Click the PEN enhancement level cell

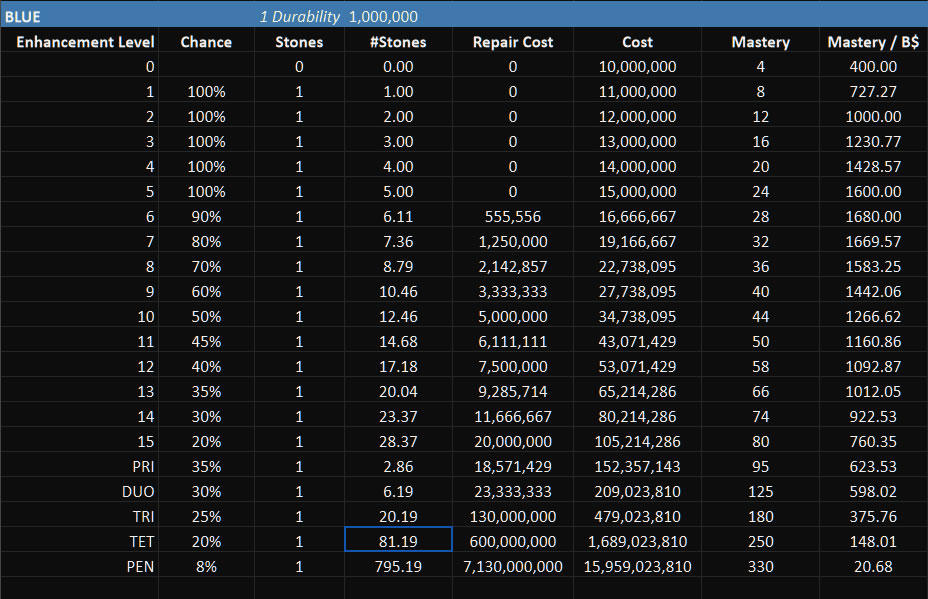pyautogui.click(x=142, y=566)
